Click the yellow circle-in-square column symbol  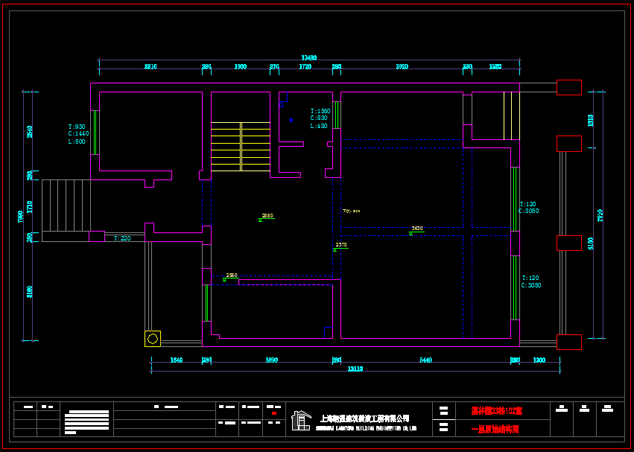pos(152,339)
